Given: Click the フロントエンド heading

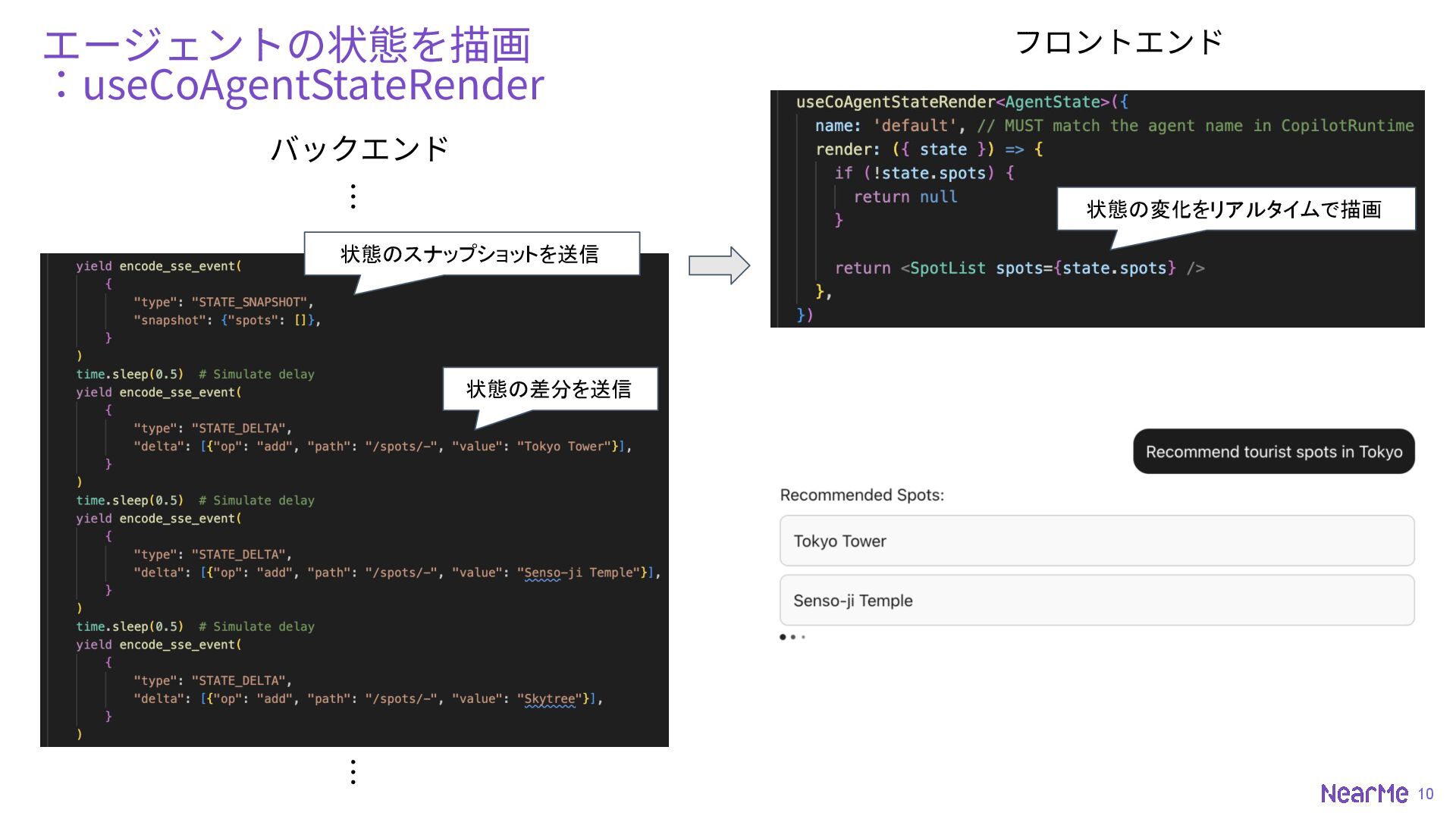Looking at the screenshot, I should pos(1118,42).
